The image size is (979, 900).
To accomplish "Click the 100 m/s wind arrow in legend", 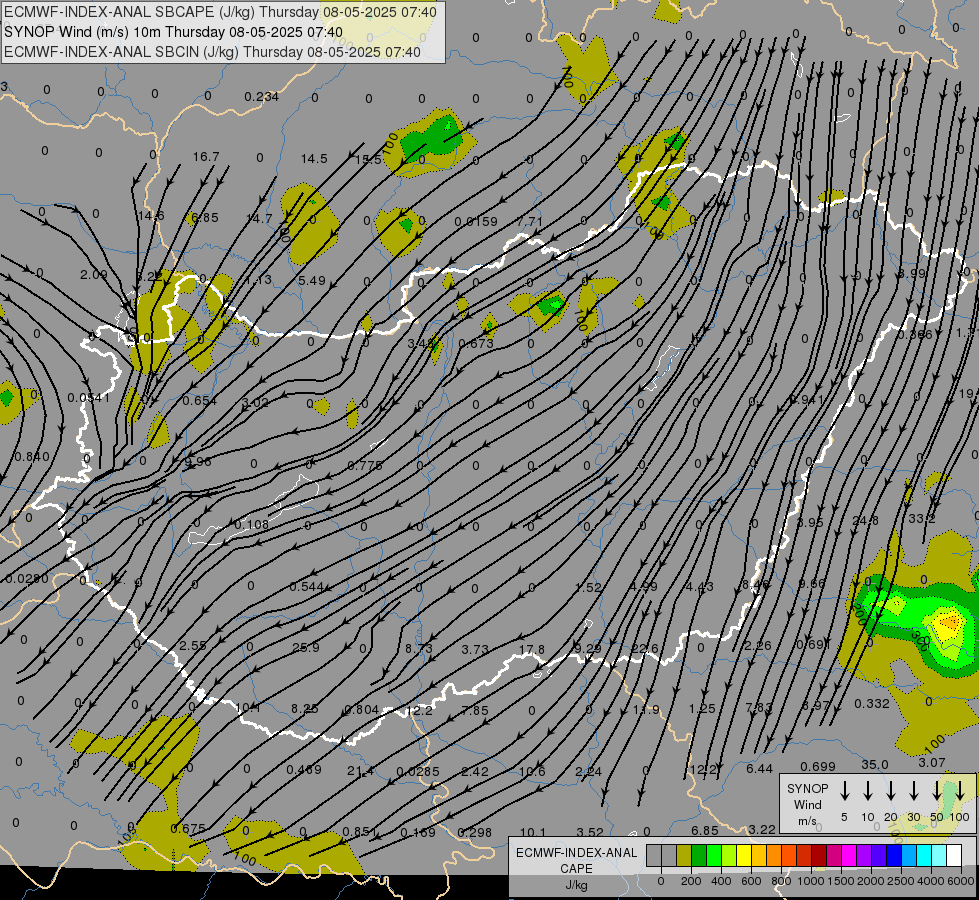I will pos(960,791).
